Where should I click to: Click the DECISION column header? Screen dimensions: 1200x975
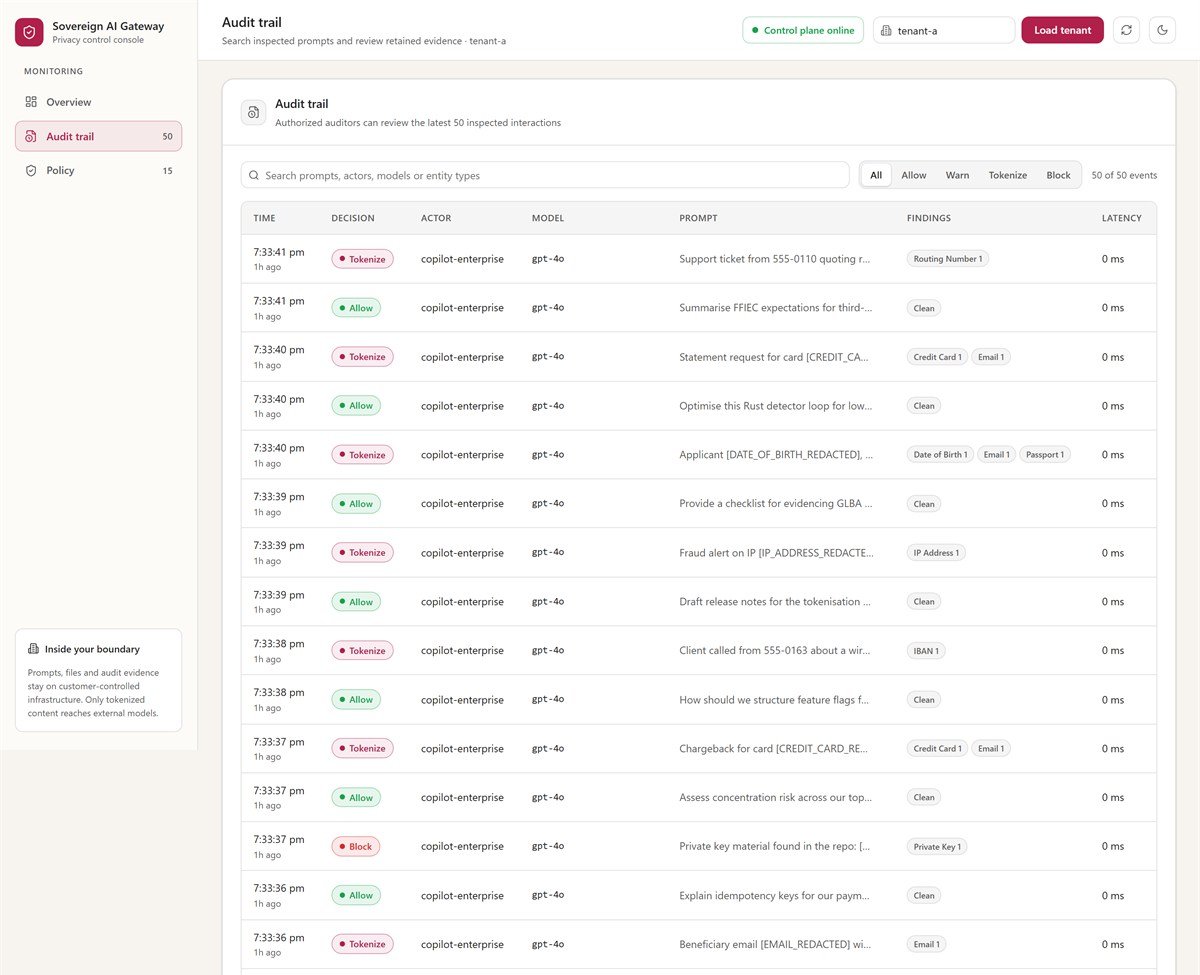[353, 218]
